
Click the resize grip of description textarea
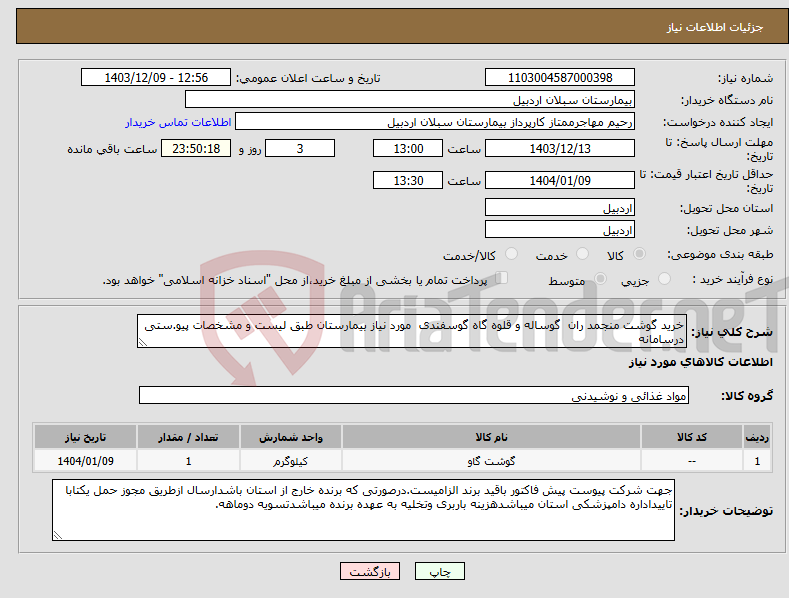[x=143, y=342]
